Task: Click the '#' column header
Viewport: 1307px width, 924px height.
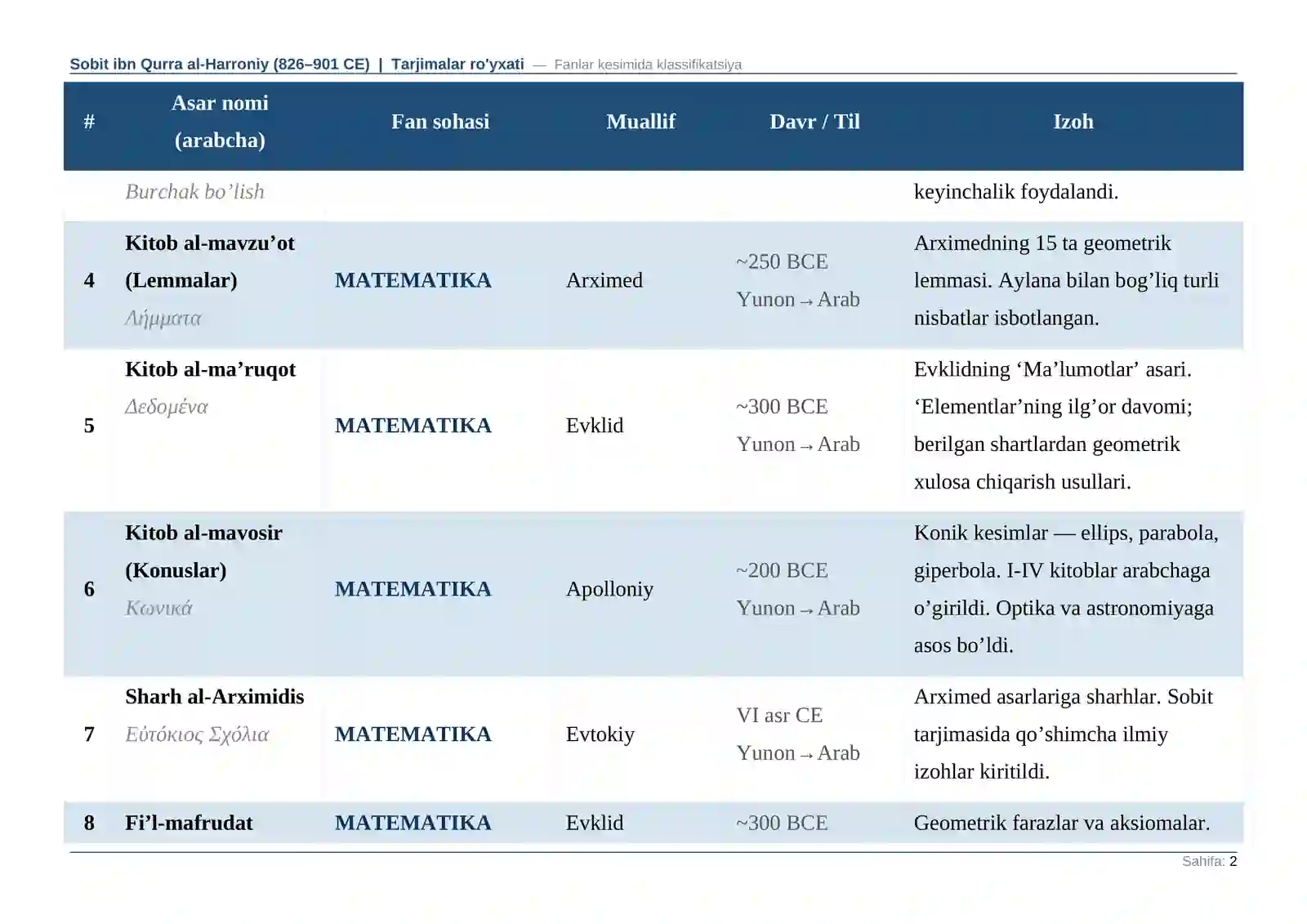Action: pos(89,122)
